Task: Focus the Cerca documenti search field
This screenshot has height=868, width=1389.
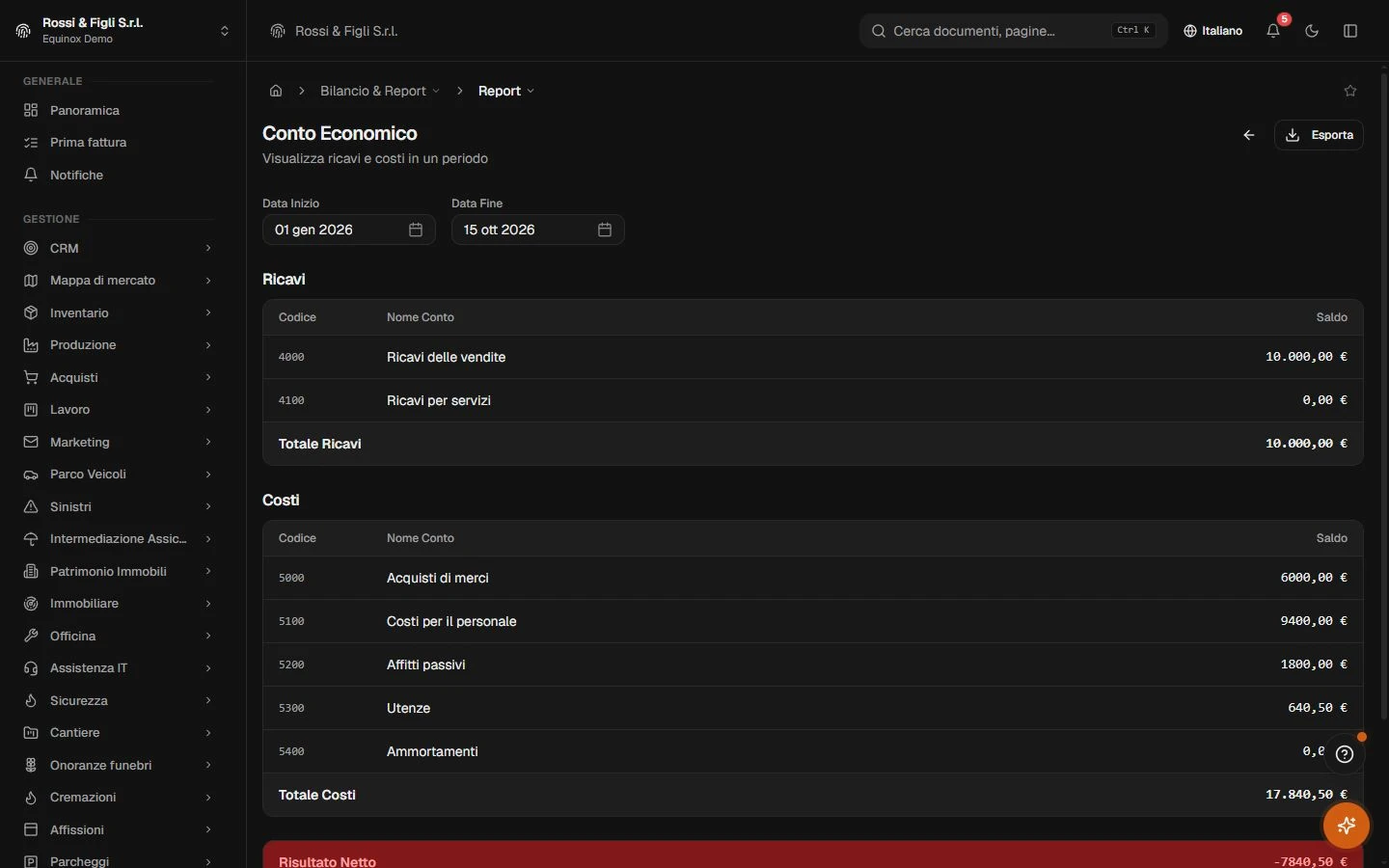Action: [1013, 31]
